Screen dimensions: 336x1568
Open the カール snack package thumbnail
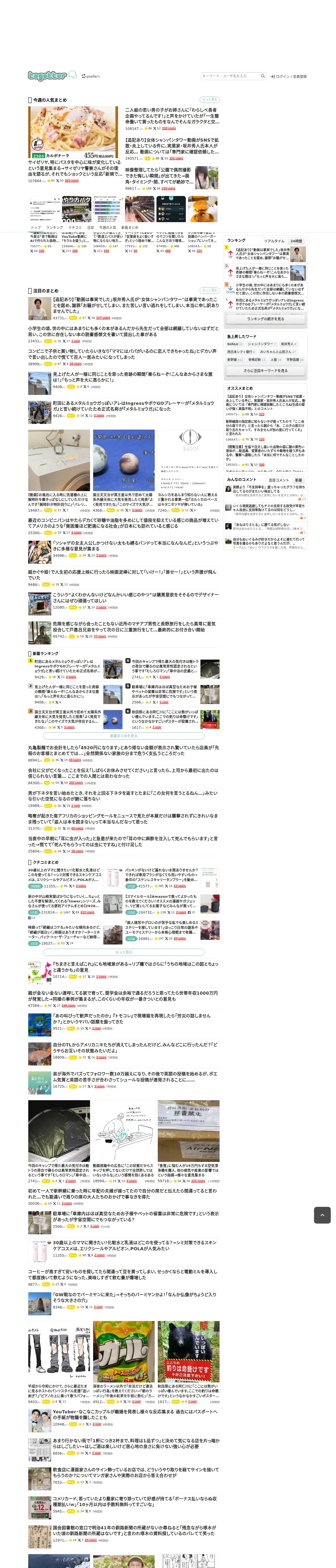(124, 1352)
